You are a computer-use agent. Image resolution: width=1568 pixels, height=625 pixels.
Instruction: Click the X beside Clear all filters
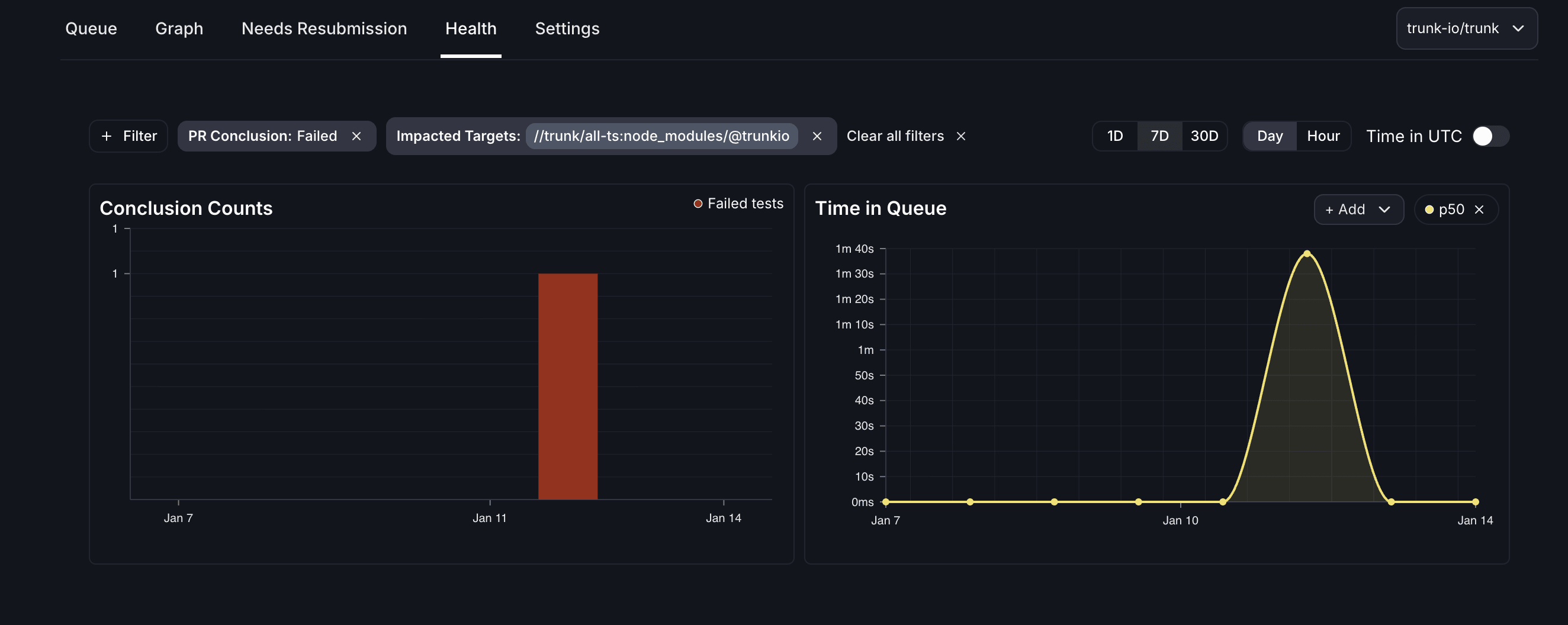(x=960, y=136)
